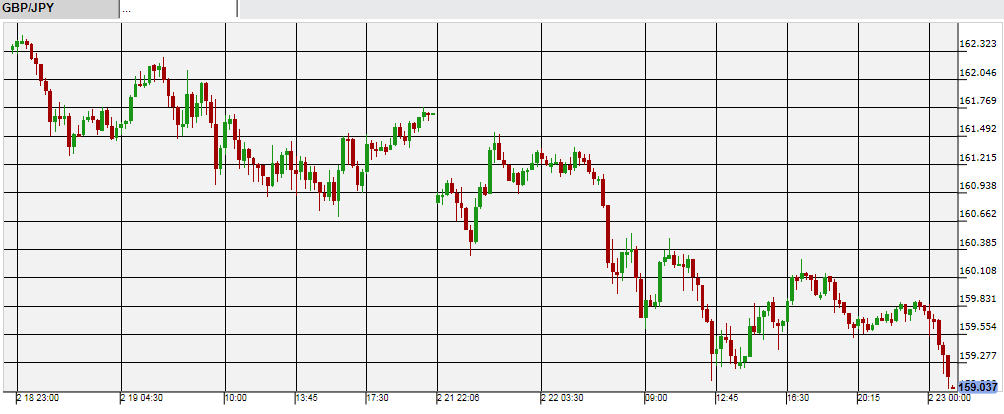Click the "2 18 23:00" time axis label
1004x414 pixels.
click(39, 398)
